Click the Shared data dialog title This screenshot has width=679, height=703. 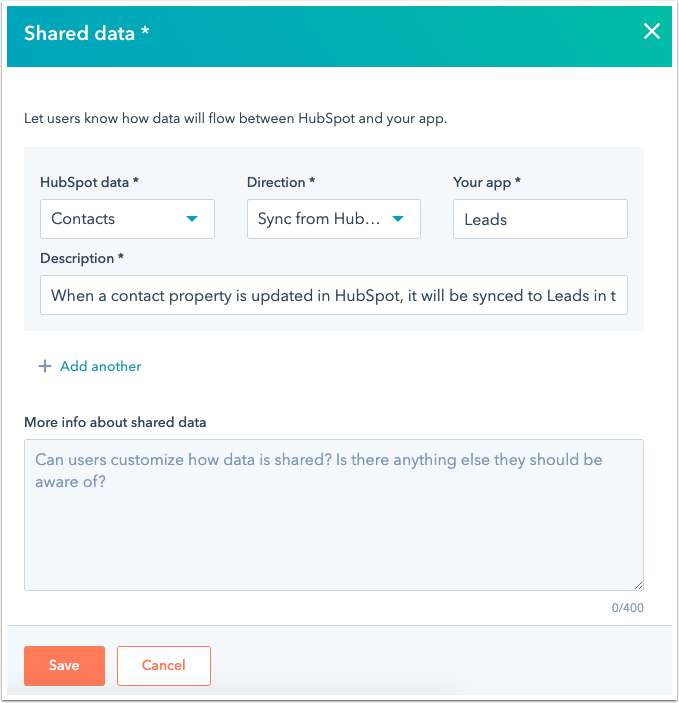pyautogui.click(x=87, y=33)
